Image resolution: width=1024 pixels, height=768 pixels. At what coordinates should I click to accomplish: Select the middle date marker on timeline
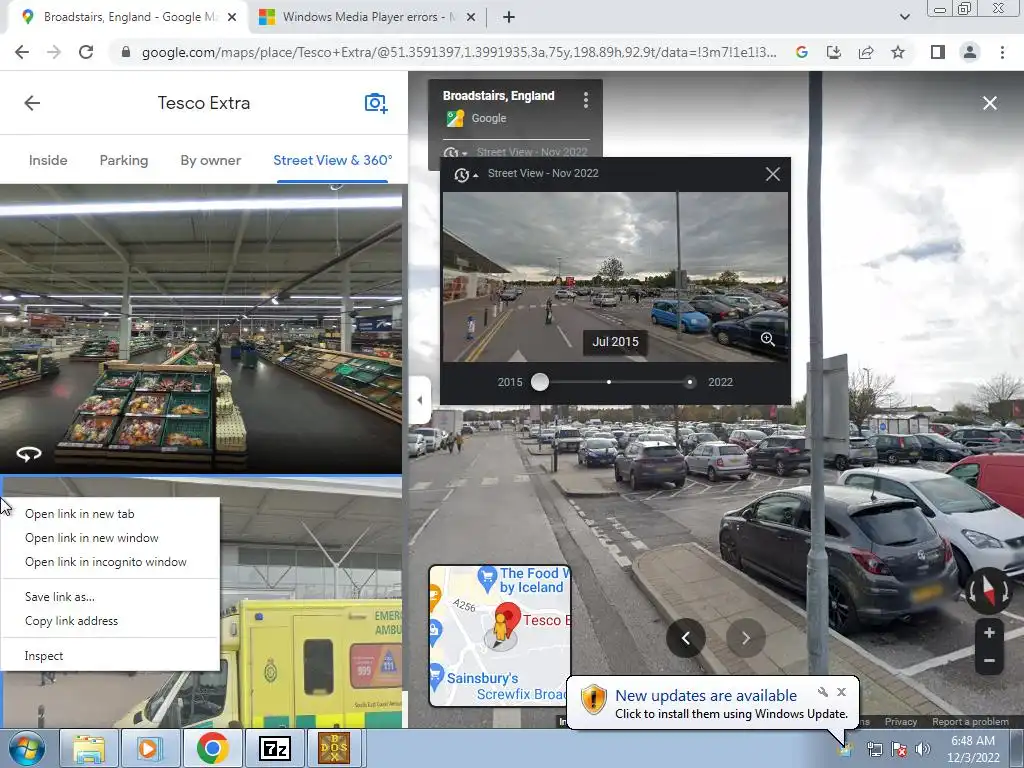tap(609, 382)
